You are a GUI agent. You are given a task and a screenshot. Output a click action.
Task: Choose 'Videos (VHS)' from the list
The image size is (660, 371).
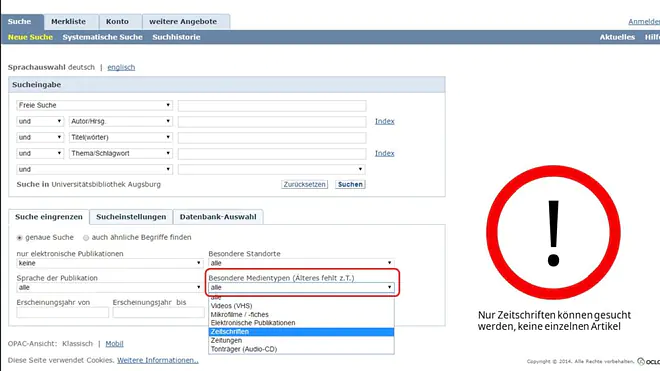(301, 306)
